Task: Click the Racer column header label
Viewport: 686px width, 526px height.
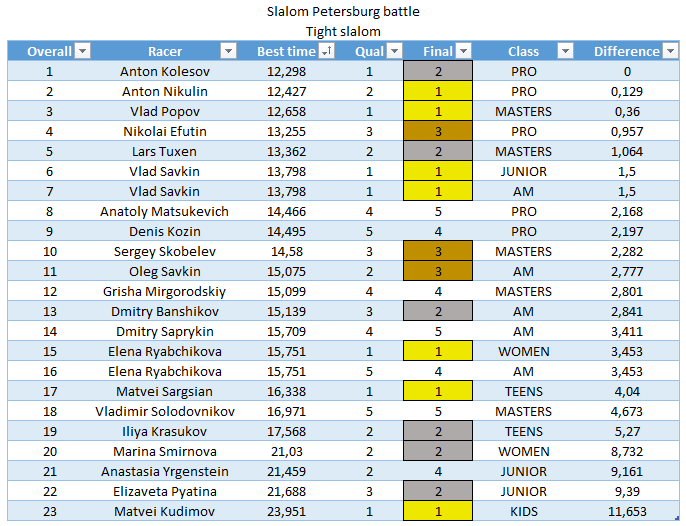Action: (x=164, y=52)
